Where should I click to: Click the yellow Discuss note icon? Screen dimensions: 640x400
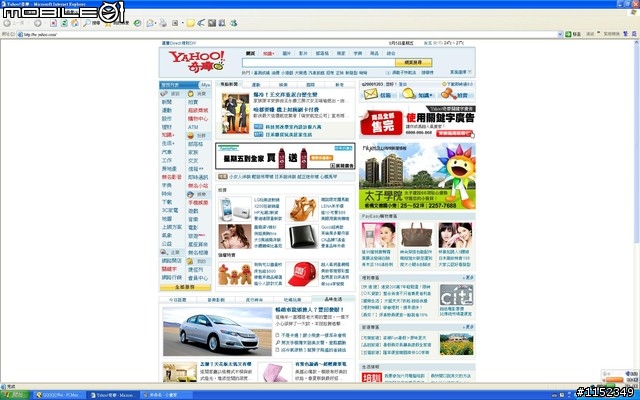[191, 23]
